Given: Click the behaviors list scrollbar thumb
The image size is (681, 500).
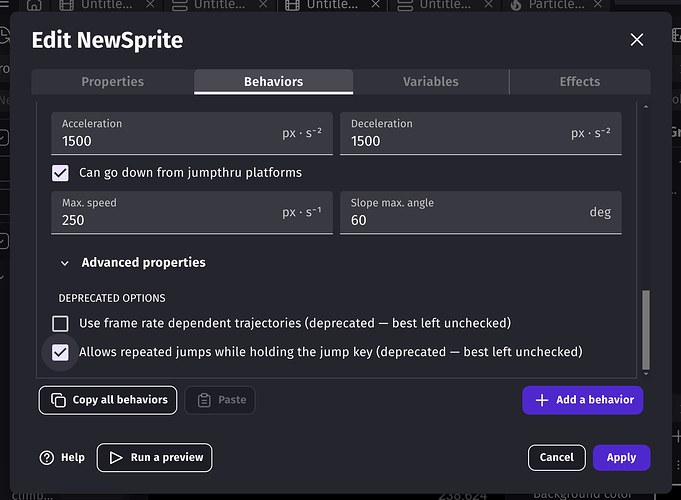Looking at the screenshot, I should pyautogui.click(x=646, y=330).
